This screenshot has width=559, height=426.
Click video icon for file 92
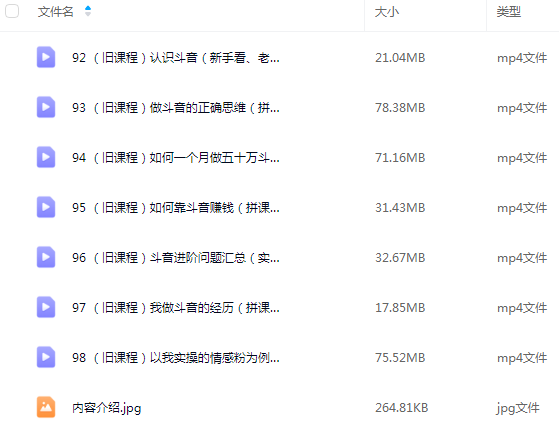point(46,57)
